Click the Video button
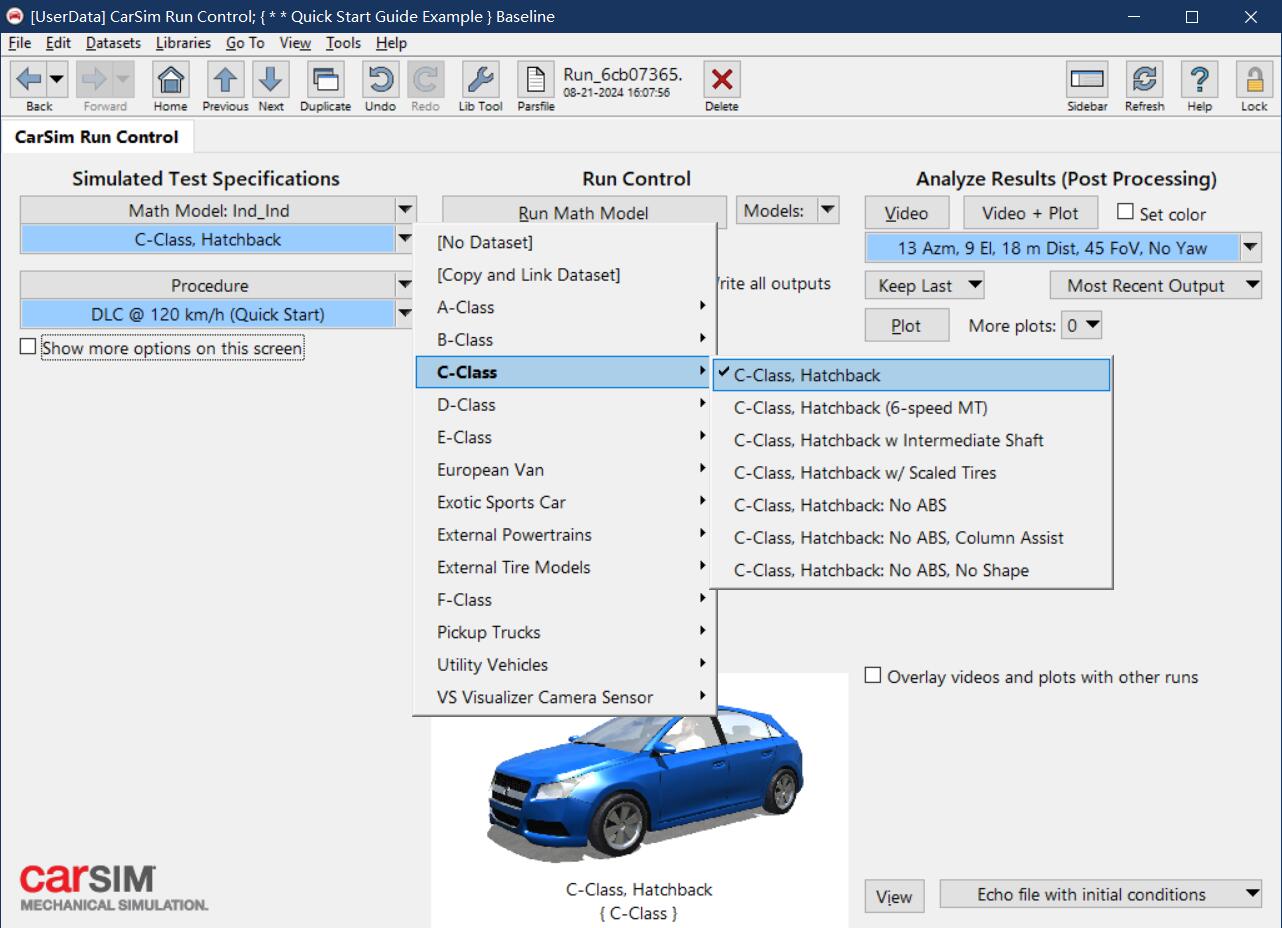 point(906,213)
